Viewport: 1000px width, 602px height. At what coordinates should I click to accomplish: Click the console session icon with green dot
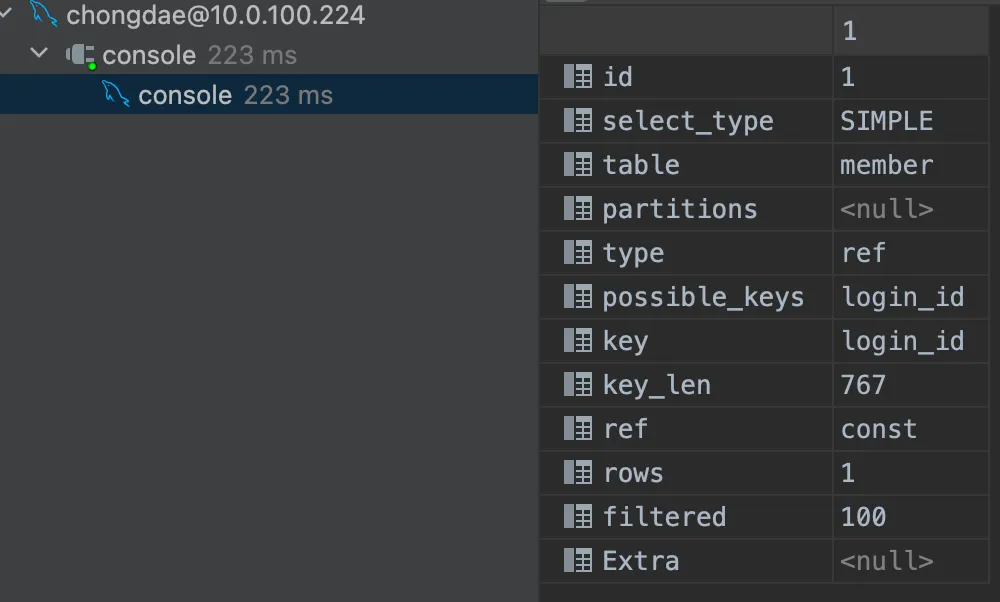pos(80,55)
